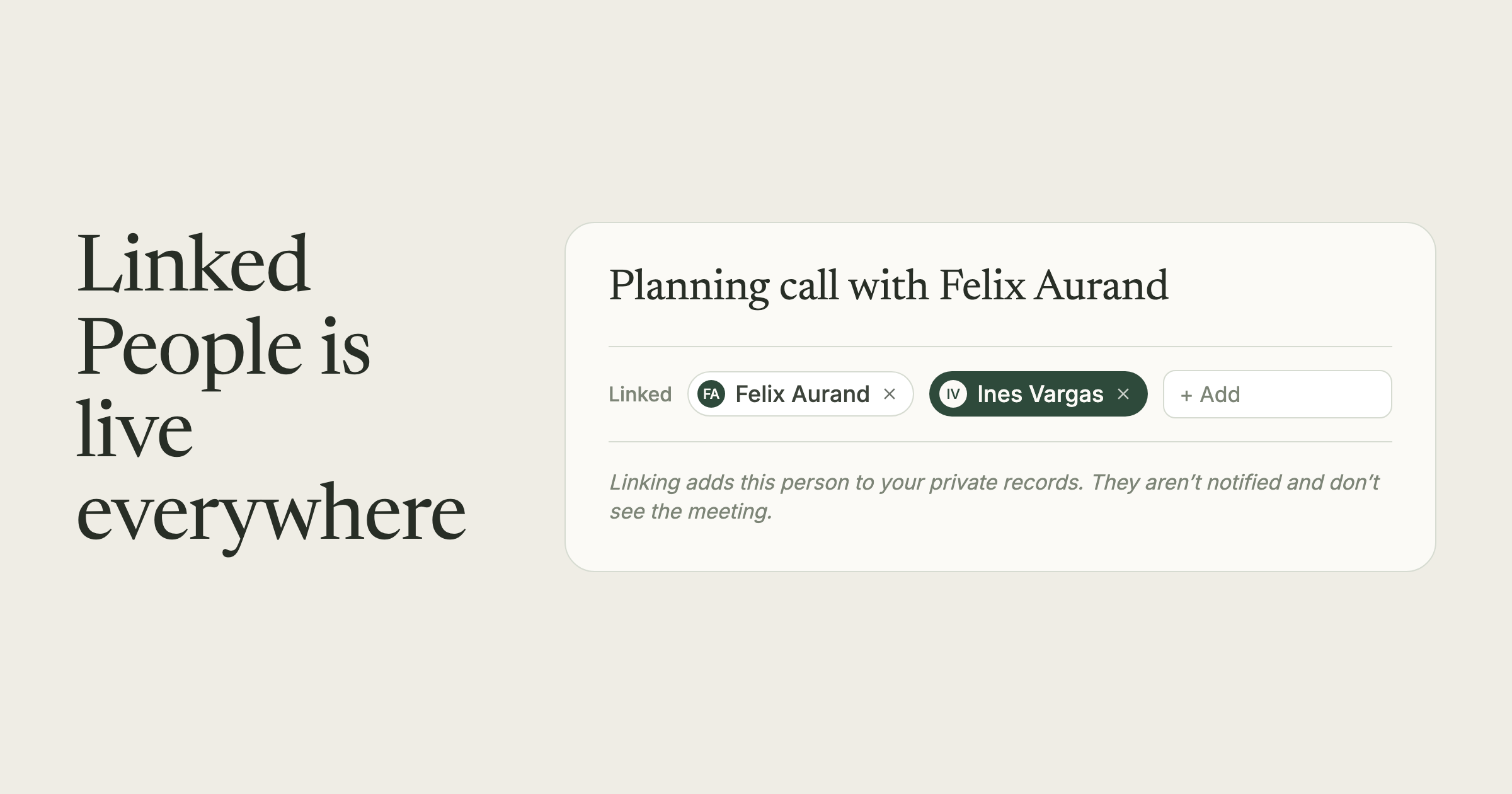Click the plus sign before Add
The width and height of the screenshot is (1512, 794).
[1186, 395]
